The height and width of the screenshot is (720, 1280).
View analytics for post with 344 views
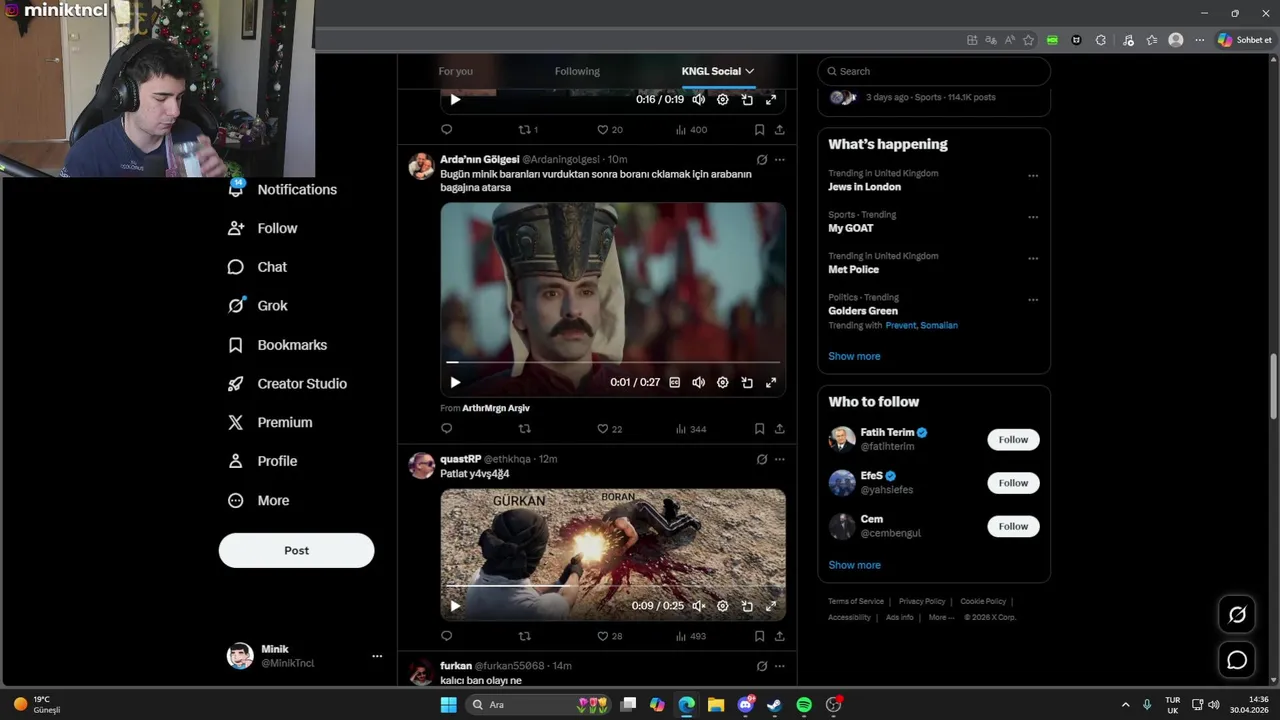pos(691,429)
